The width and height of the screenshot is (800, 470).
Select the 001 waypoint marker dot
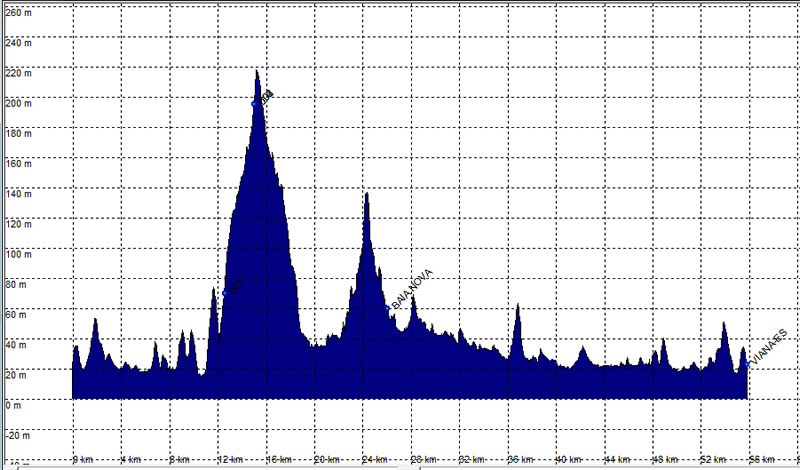[x=225, y=293]
